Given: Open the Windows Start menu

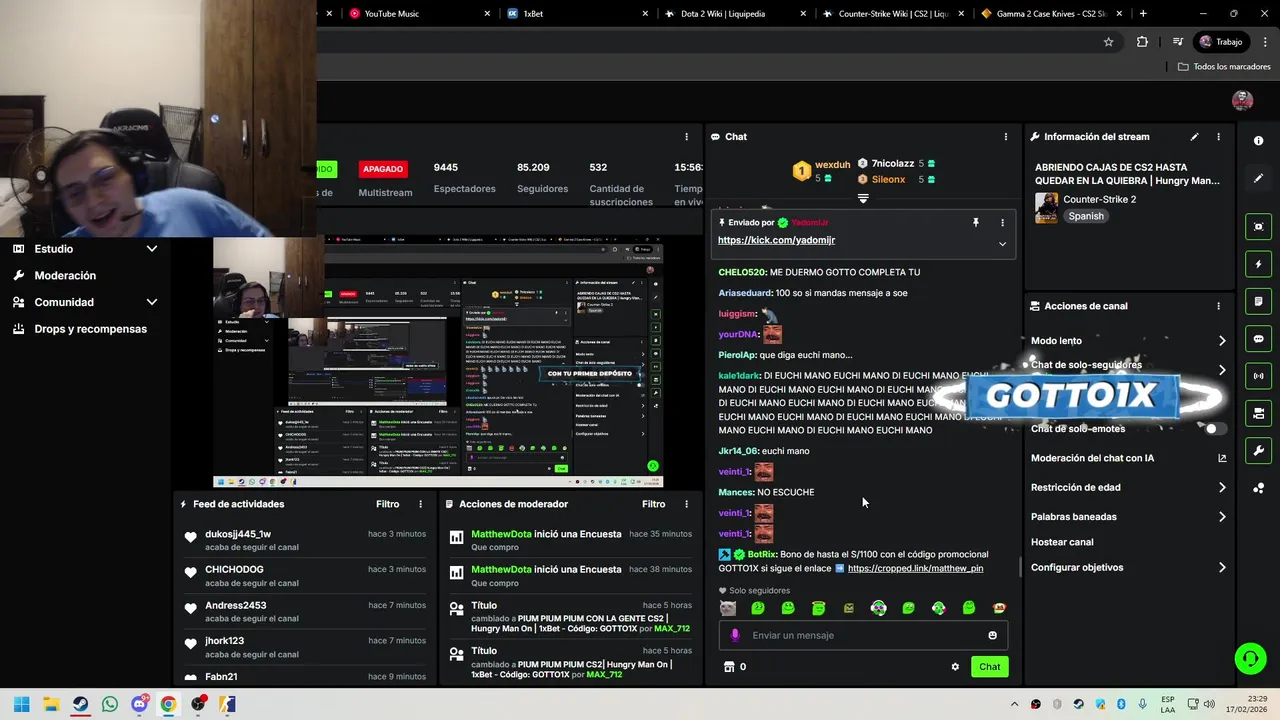Looking at the screenshot, I should click(x=21, y=704).
